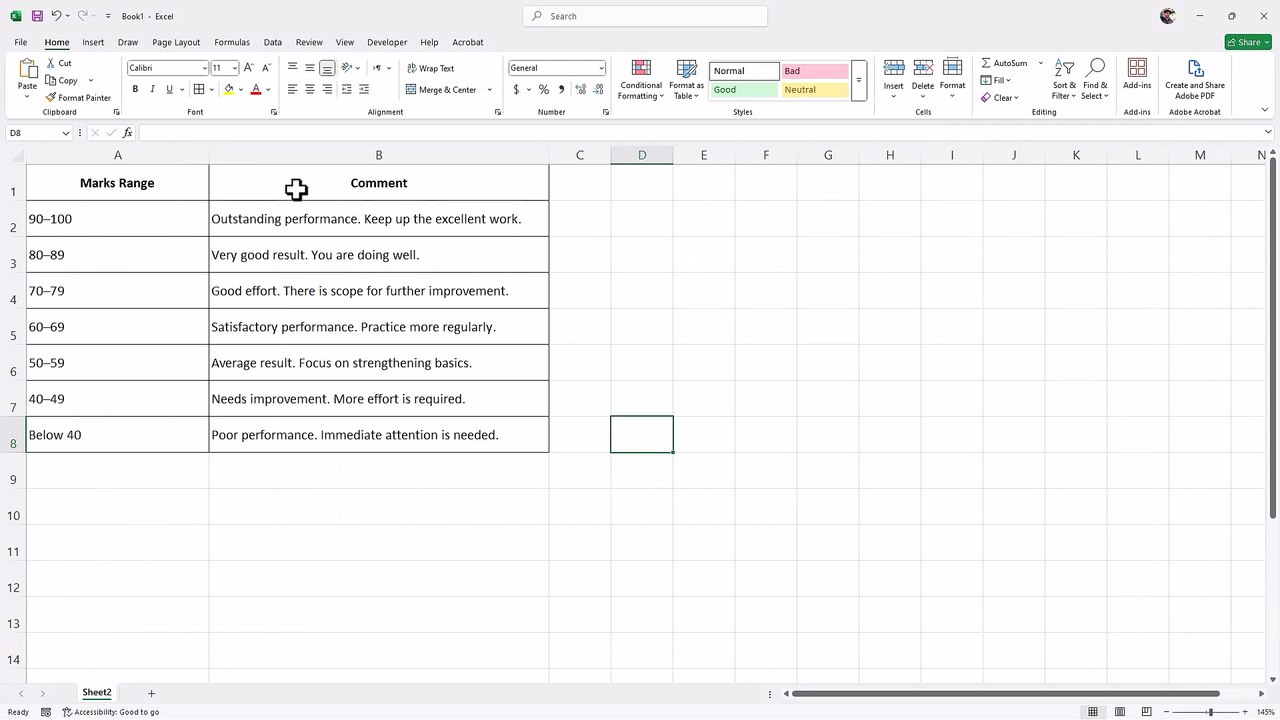Image resolution: width=1280 pixels, height=720 pixels.
Task: Apply the Neutral cell style swatch
Action: pyautogui.click(x=815, y=90)
